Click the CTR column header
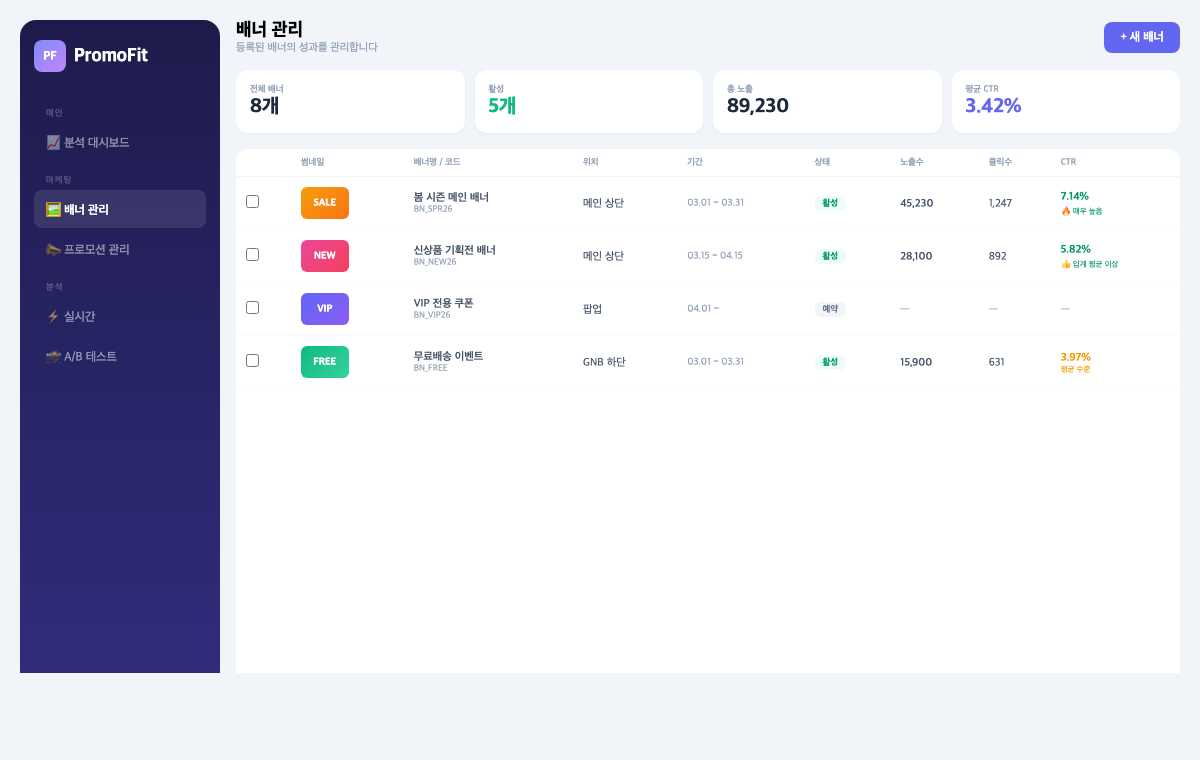This screenshot has height=760, width=1200. coord(1068,162)
